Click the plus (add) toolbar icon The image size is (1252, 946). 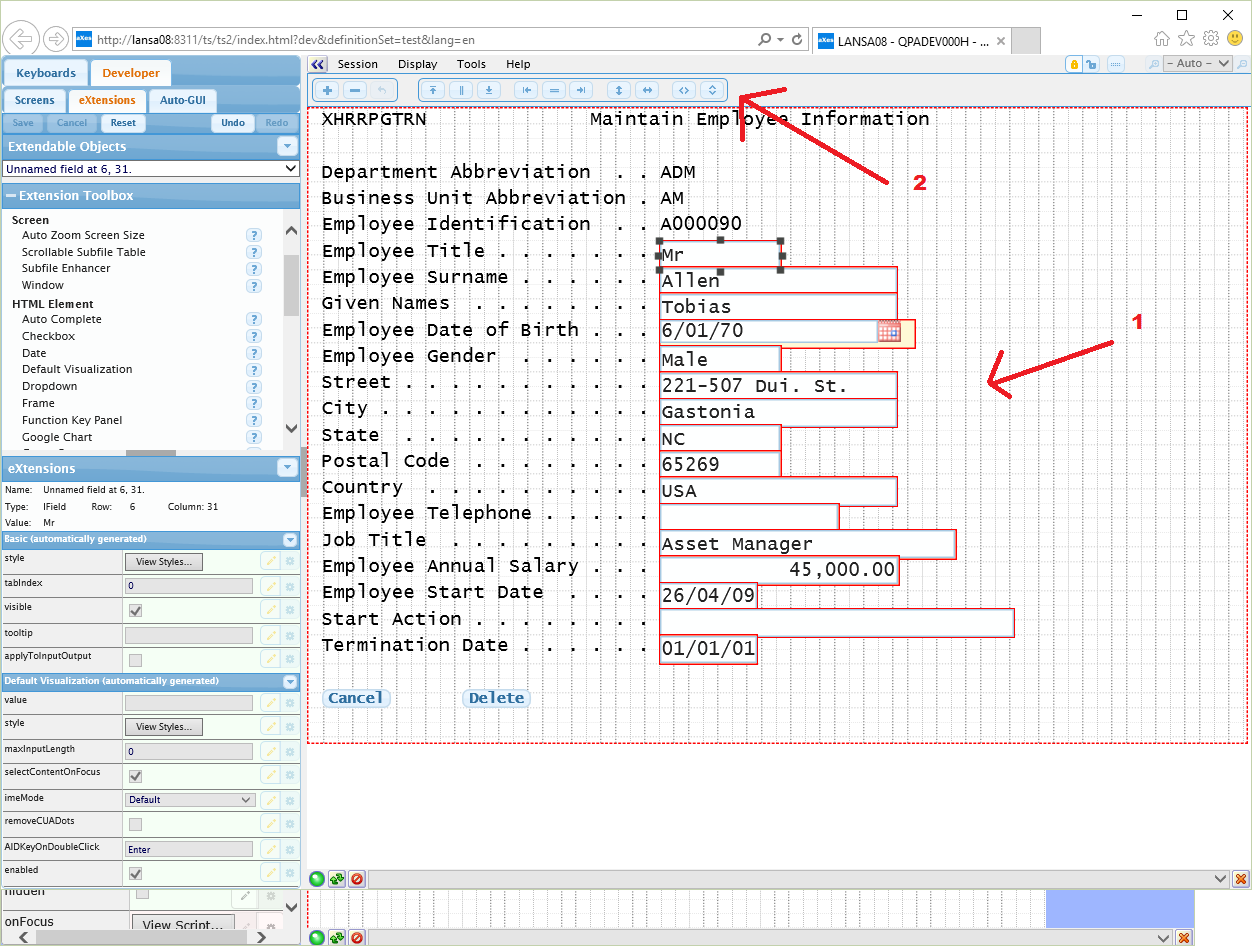coord(327,90)
